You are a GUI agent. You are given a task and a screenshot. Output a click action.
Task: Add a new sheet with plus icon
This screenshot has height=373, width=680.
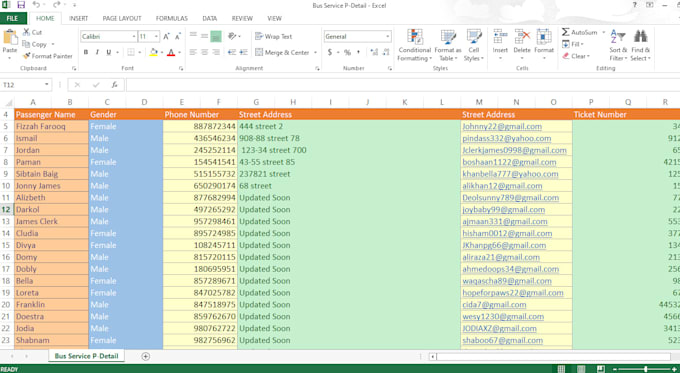click(146, 356)
